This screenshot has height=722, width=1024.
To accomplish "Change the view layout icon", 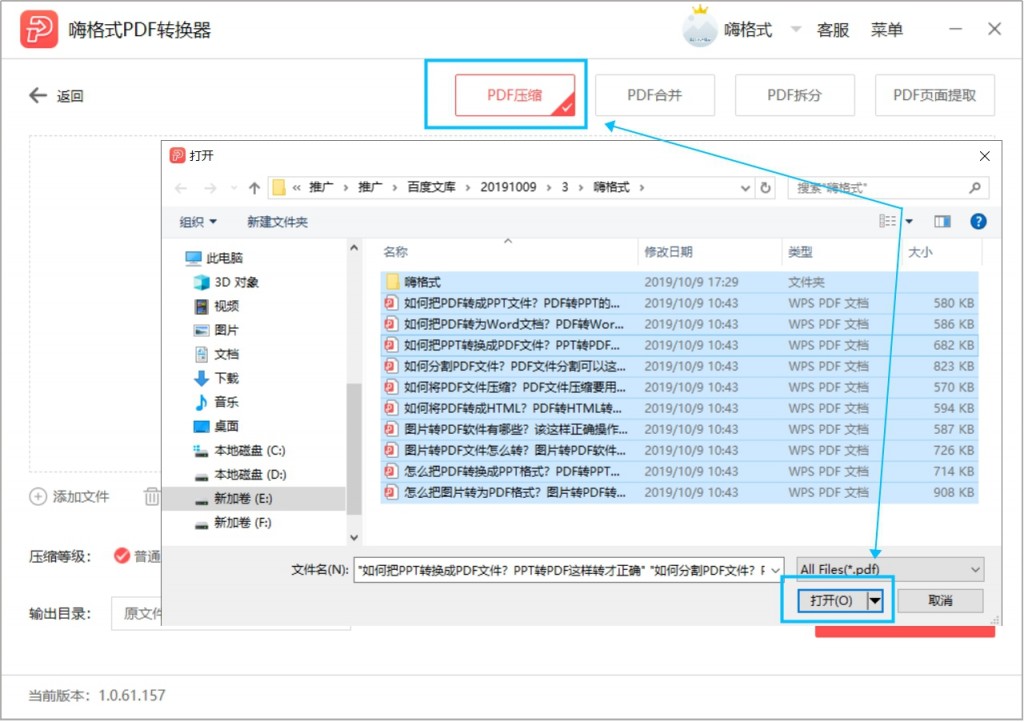I will [887, 221].
